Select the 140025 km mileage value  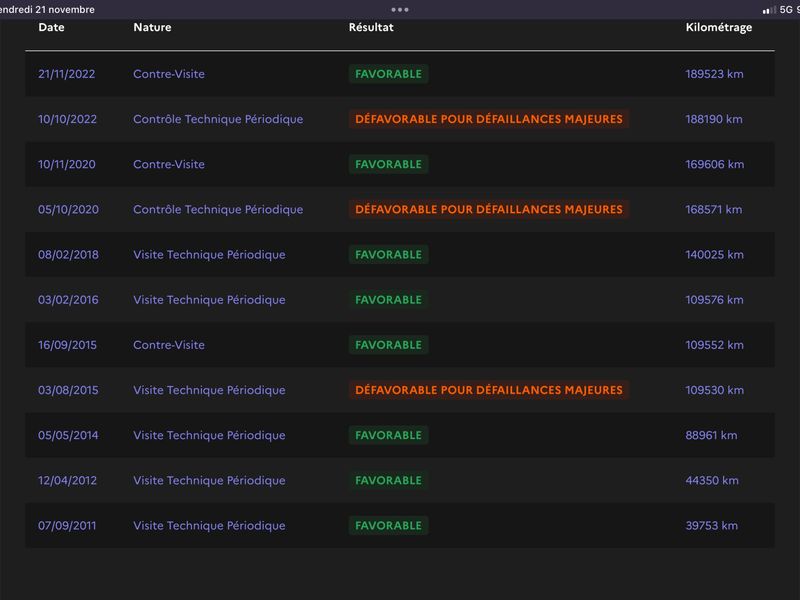pos(714,255)
